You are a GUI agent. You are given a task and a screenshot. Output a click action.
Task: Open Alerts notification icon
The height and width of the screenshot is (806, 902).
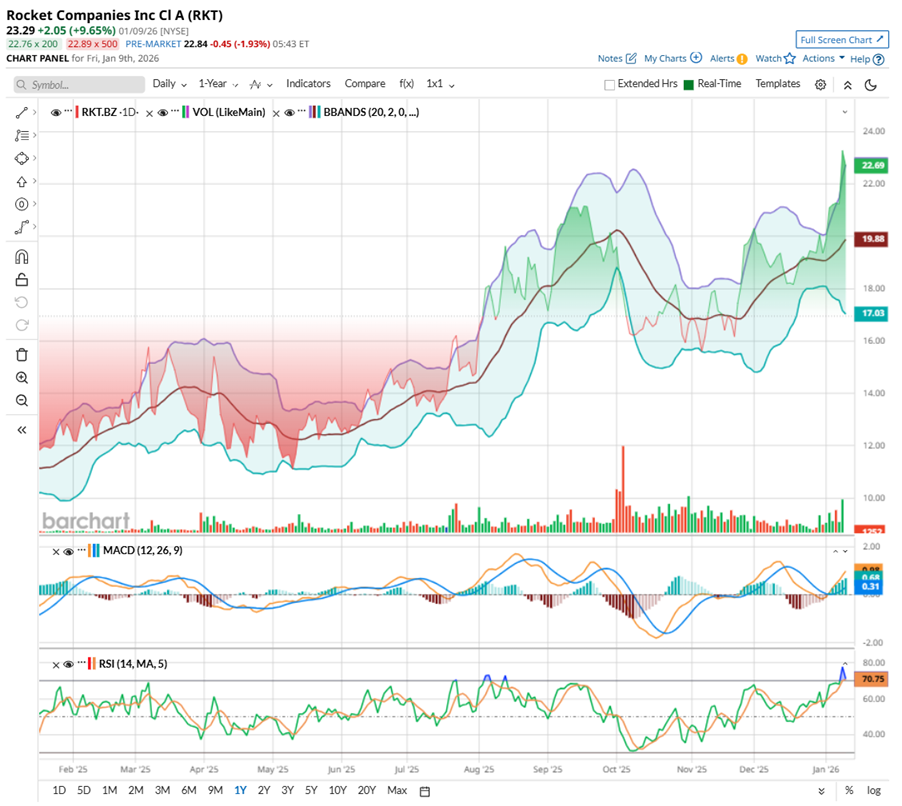742,59
